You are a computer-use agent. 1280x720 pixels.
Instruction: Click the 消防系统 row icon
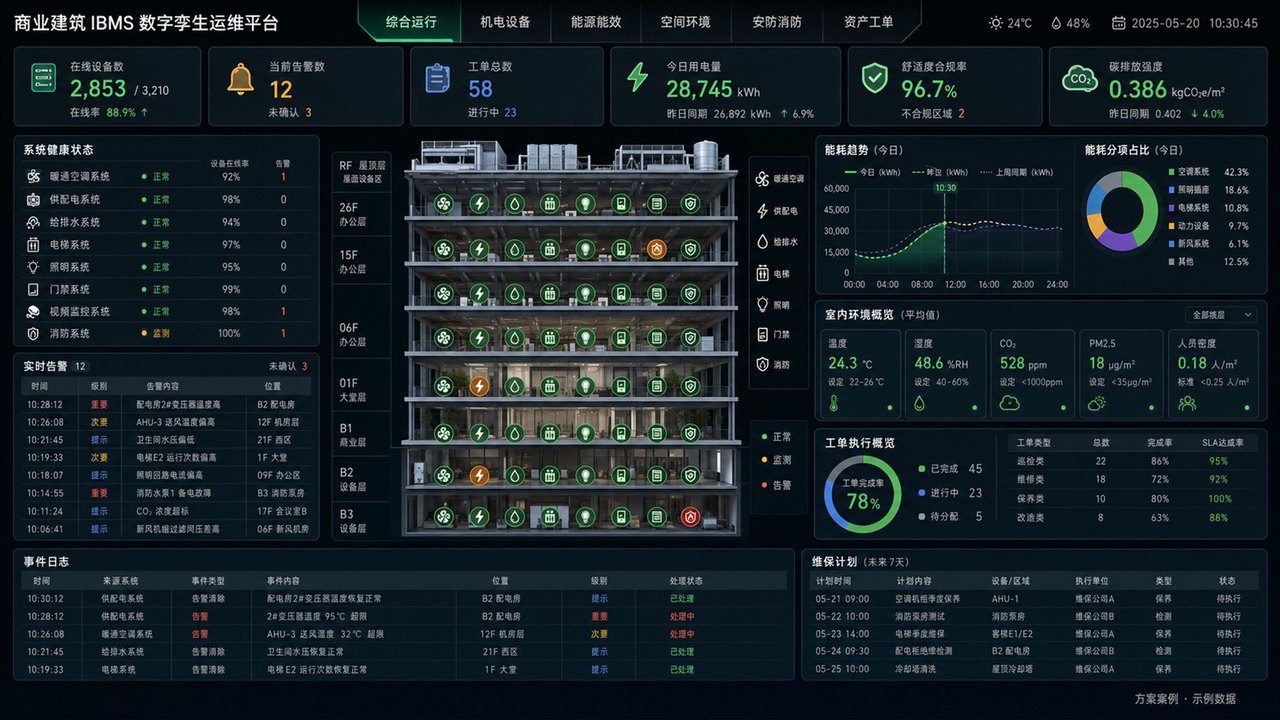coord(32,333)
